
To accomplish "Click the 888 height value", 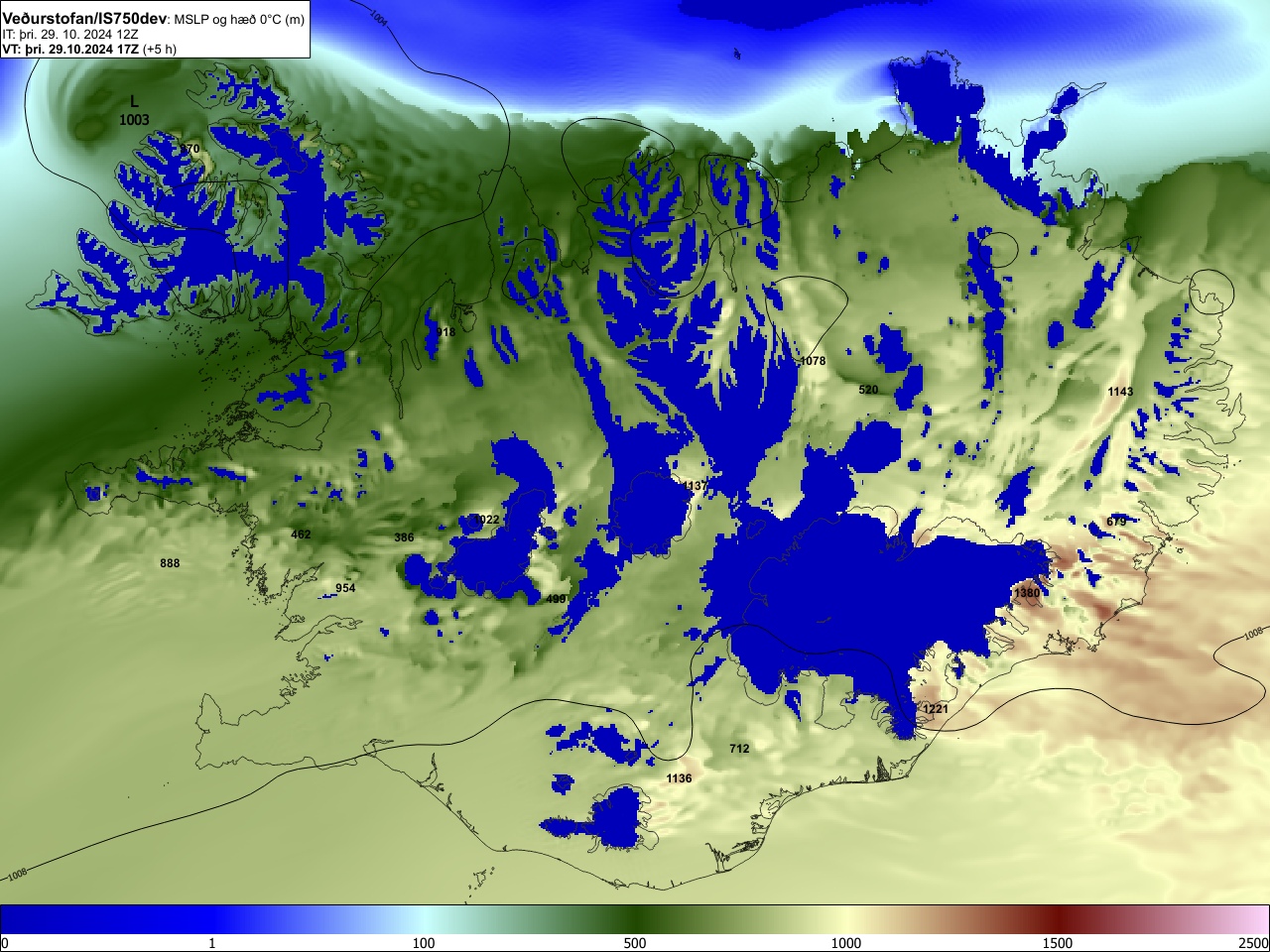I will click(170, 563).
